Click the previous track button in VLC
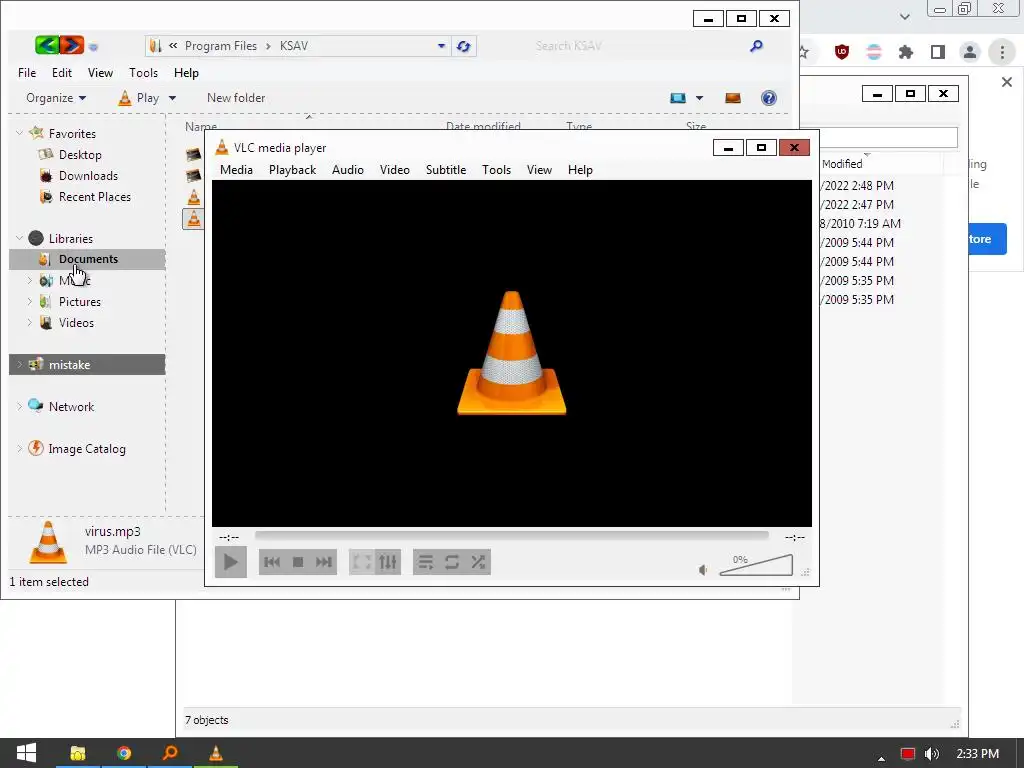 [x=272, y=562]
